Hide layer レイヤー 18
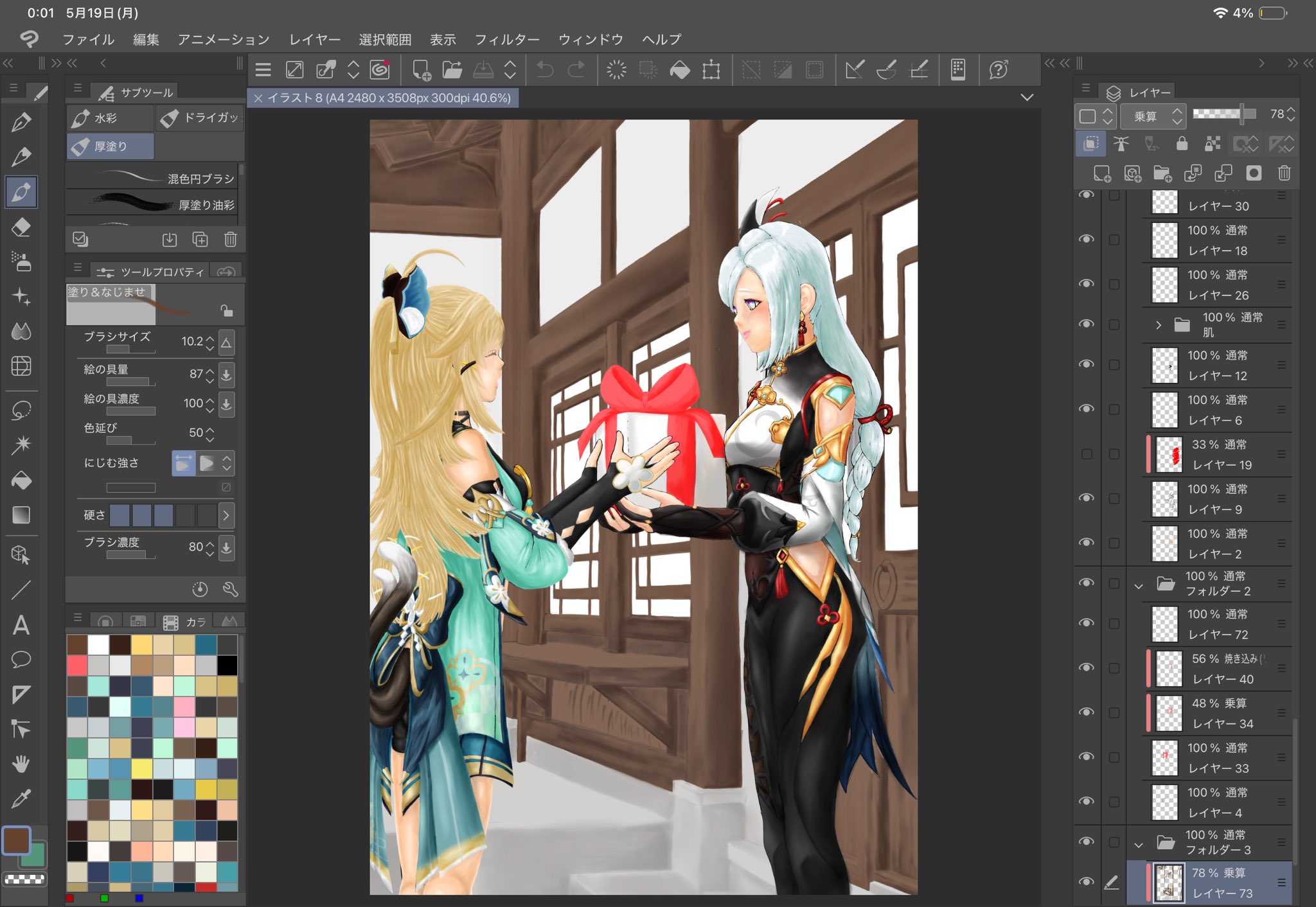Viewport: 1316px width, 907px height. [1087, 239]
